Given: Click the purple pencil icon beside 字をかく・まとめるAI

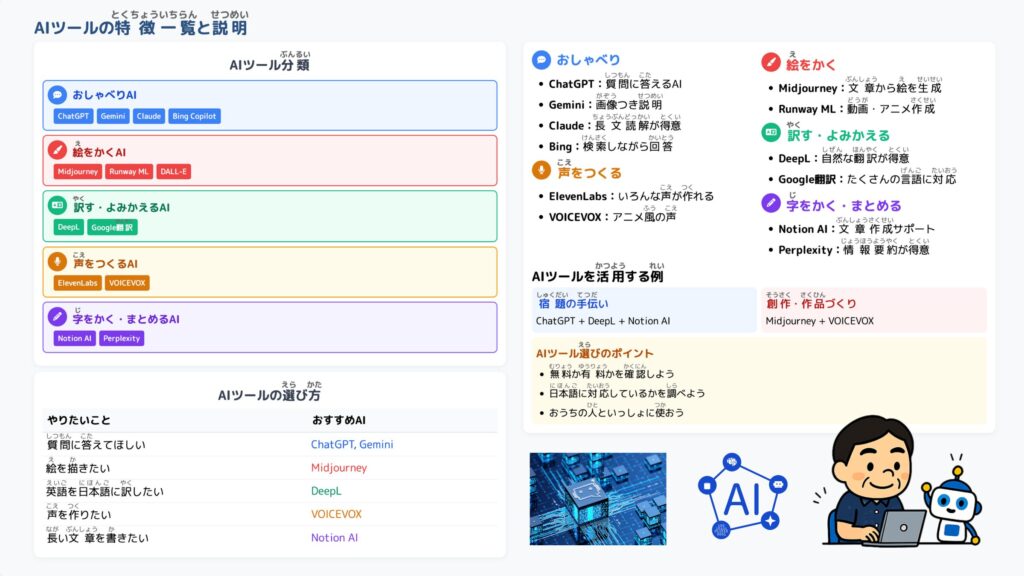Looking at the screenshot, I should click(x=57, y=317).
